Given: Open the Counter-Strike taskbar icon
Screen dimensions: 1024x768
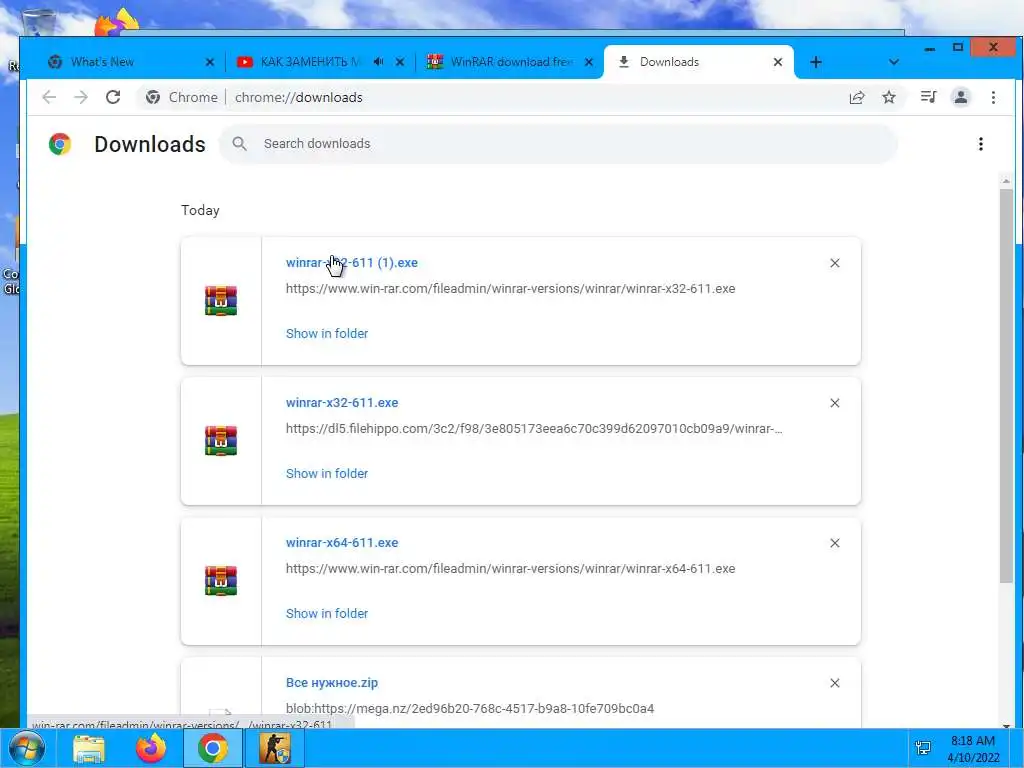Looking at the screenshot, I should point(274,748).
